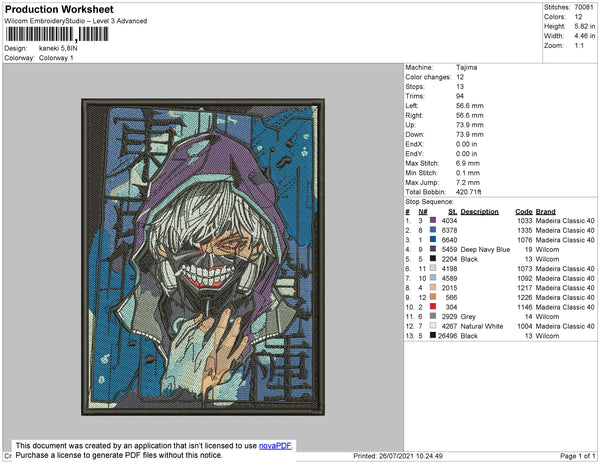Click the novaPDF hyperlink
The image size is (600, 464).
276,445
